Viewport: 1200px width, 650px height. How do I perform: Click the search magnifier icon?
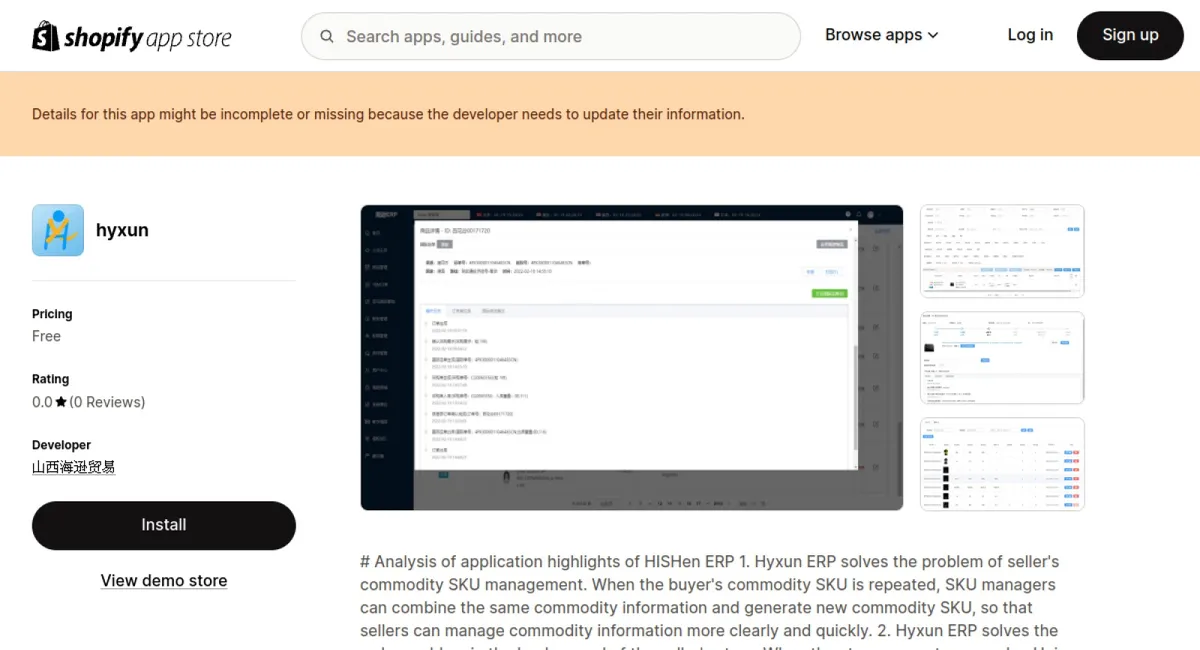[327, 37]
